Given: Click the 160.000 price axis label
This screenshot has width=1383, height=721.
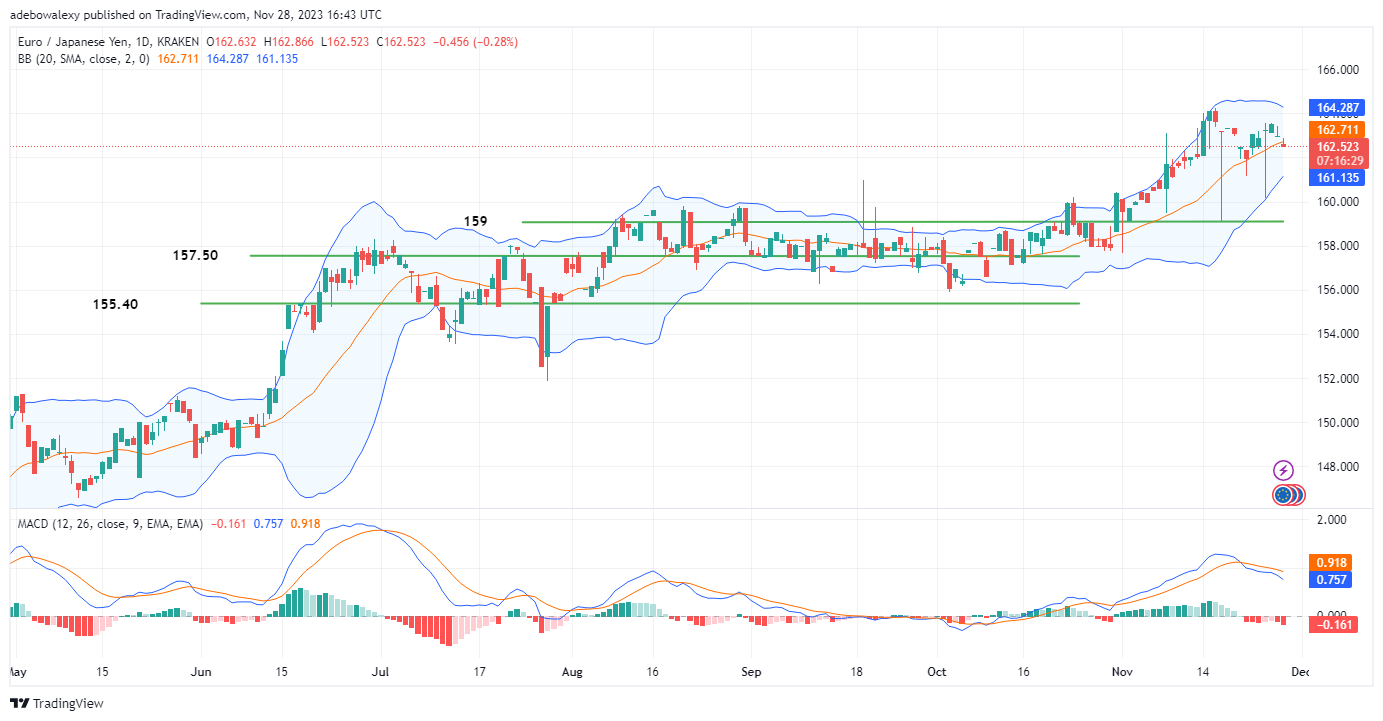Looking at the screenshot, I should [1340, 202].
